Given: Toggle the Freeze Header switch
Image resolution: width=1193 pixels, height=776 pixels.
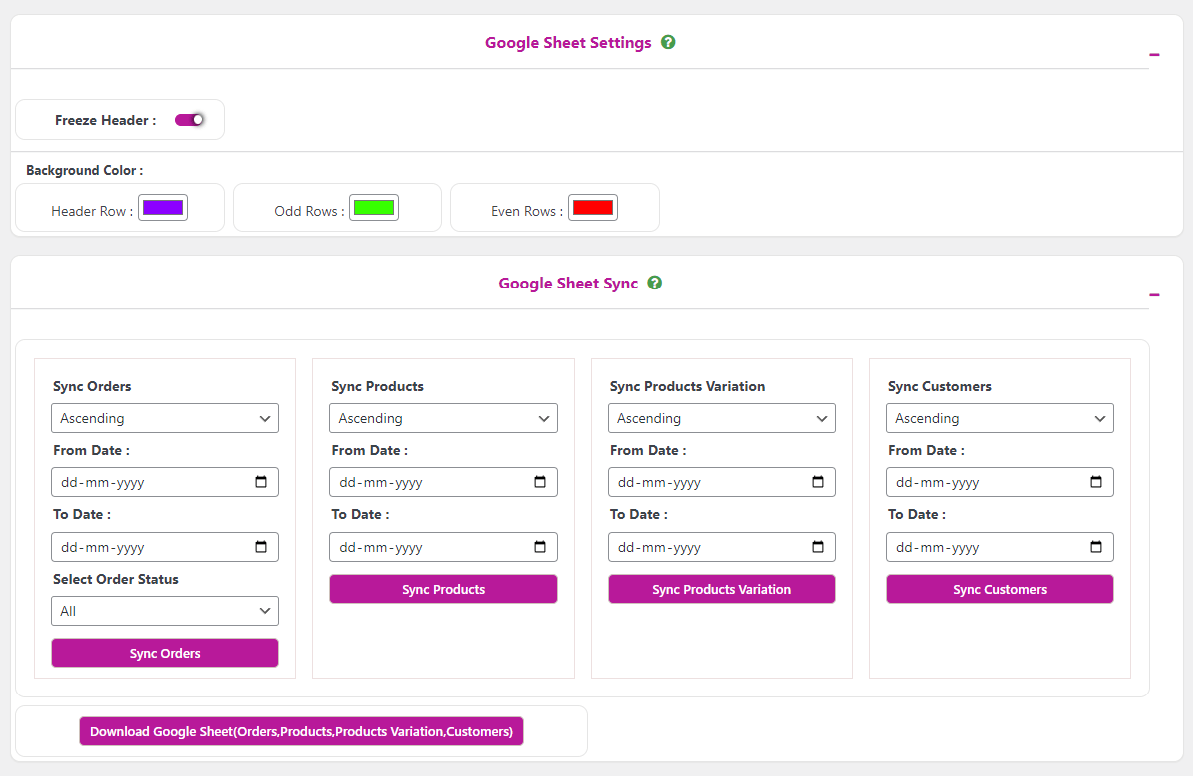Looking at the screenshot, I should (189, 119).
